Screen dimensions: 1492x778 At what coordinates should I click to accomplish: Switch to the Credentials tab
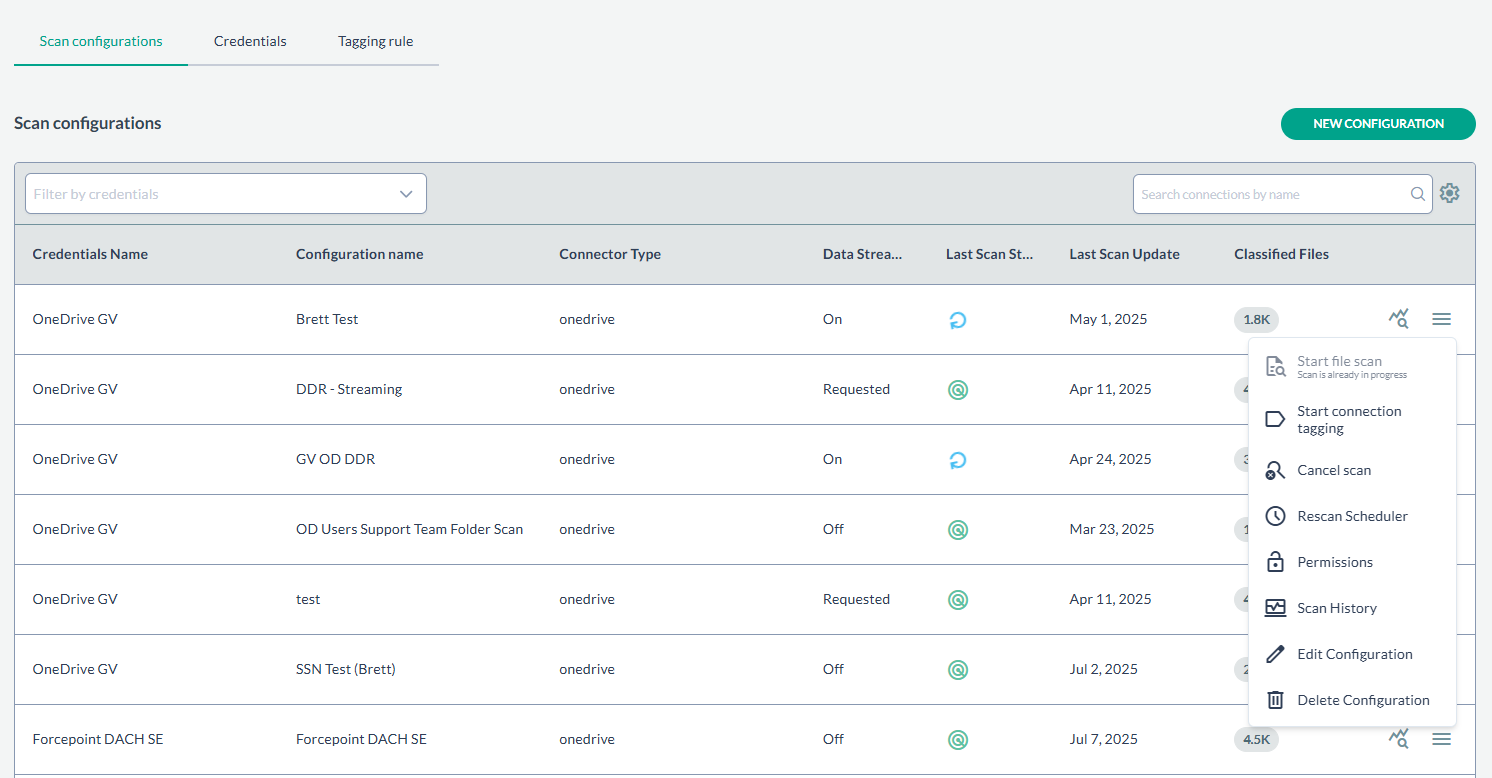click(250, 41)
